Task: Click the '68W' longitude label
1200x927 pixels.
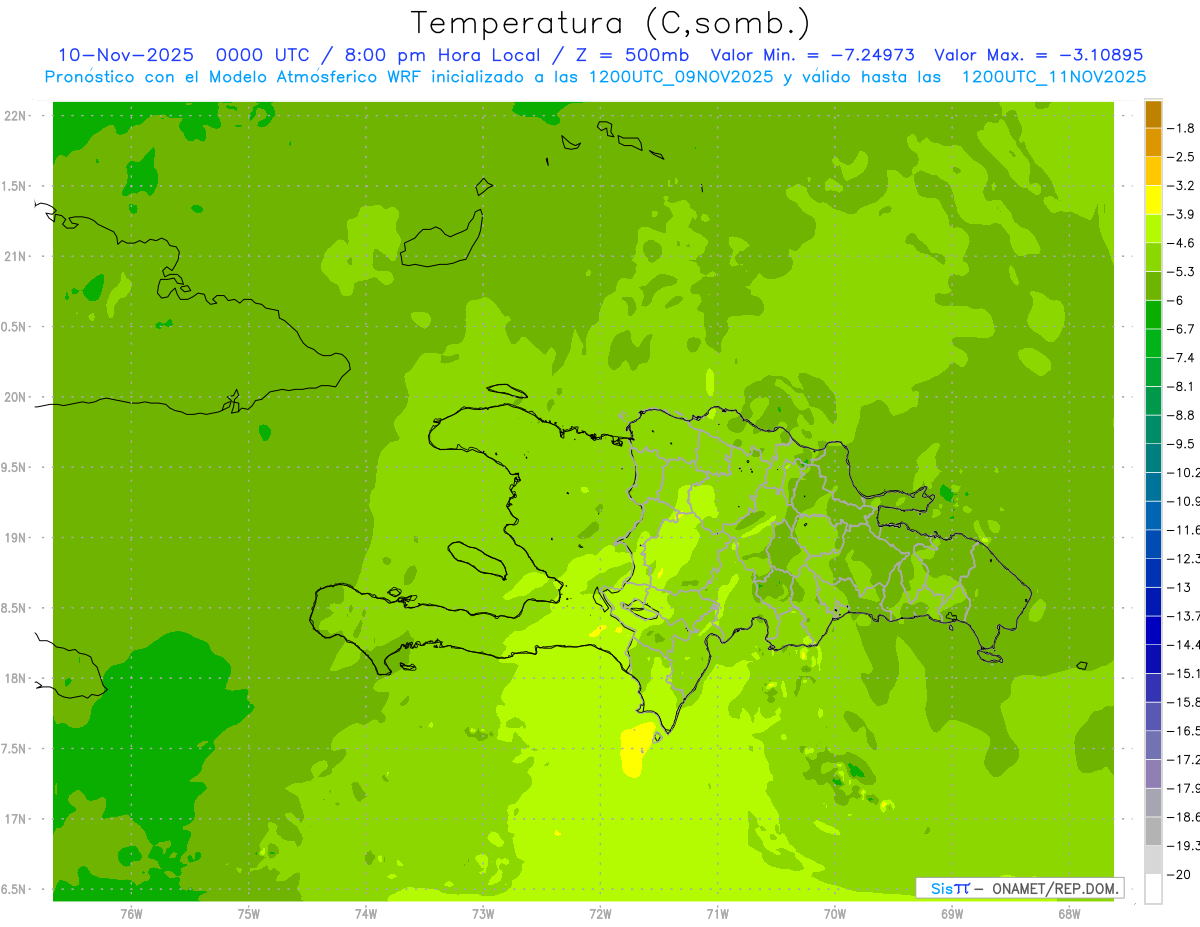Action: [x=1069, y=914]
